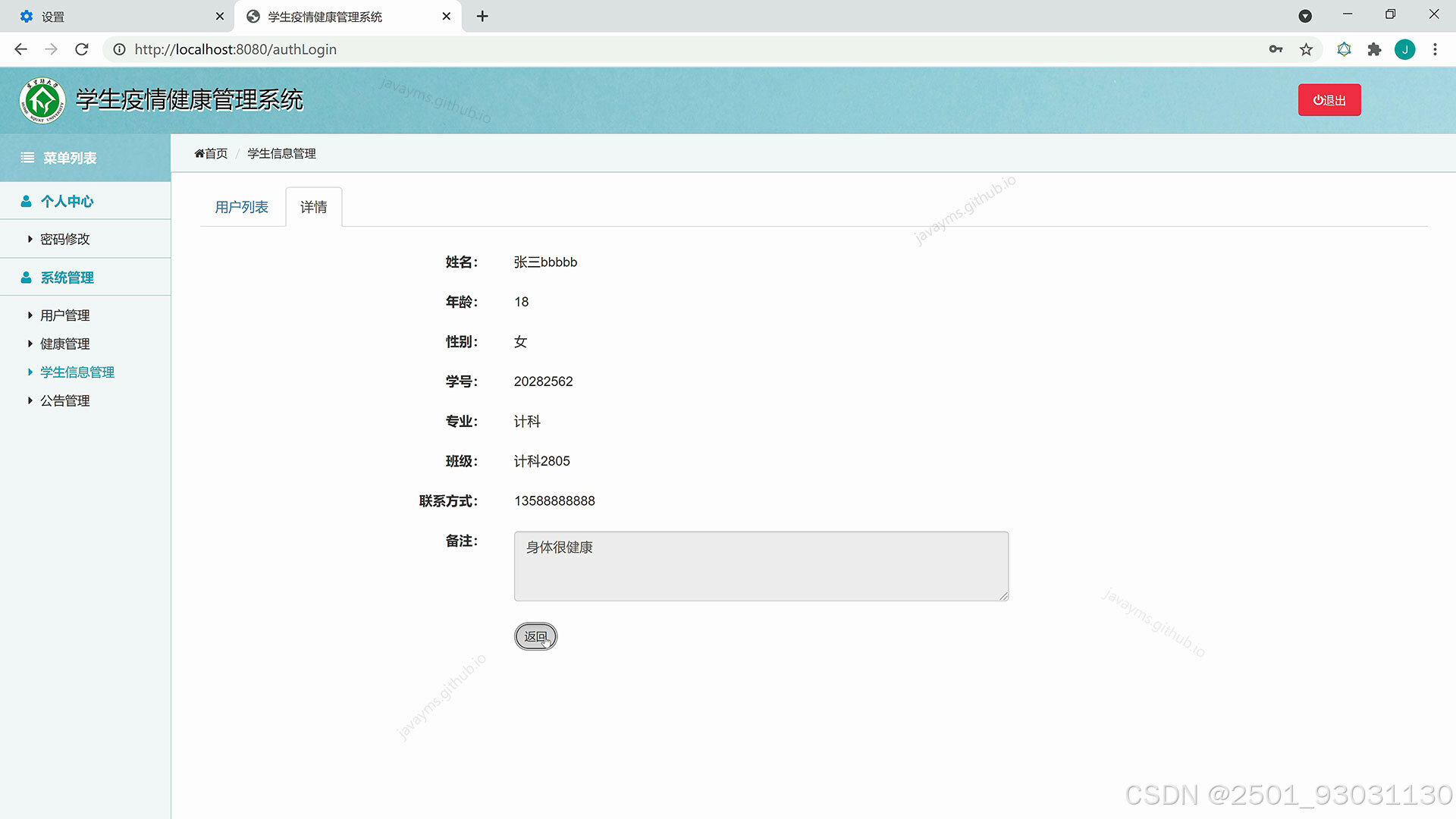Click the student number 20282562
The width and height of the screenshot is (1456, 819).
[x=543, y=381]
